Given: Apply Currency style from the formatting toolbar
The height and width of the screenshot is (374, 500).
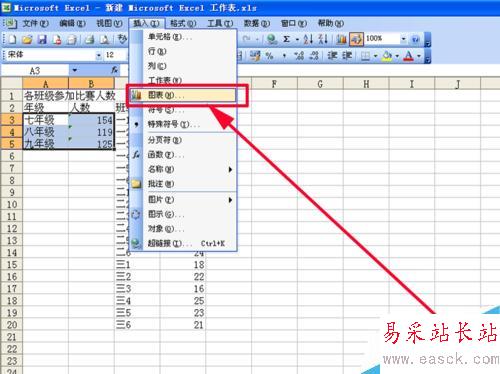Looking at the screenshot, I should 255,56.
